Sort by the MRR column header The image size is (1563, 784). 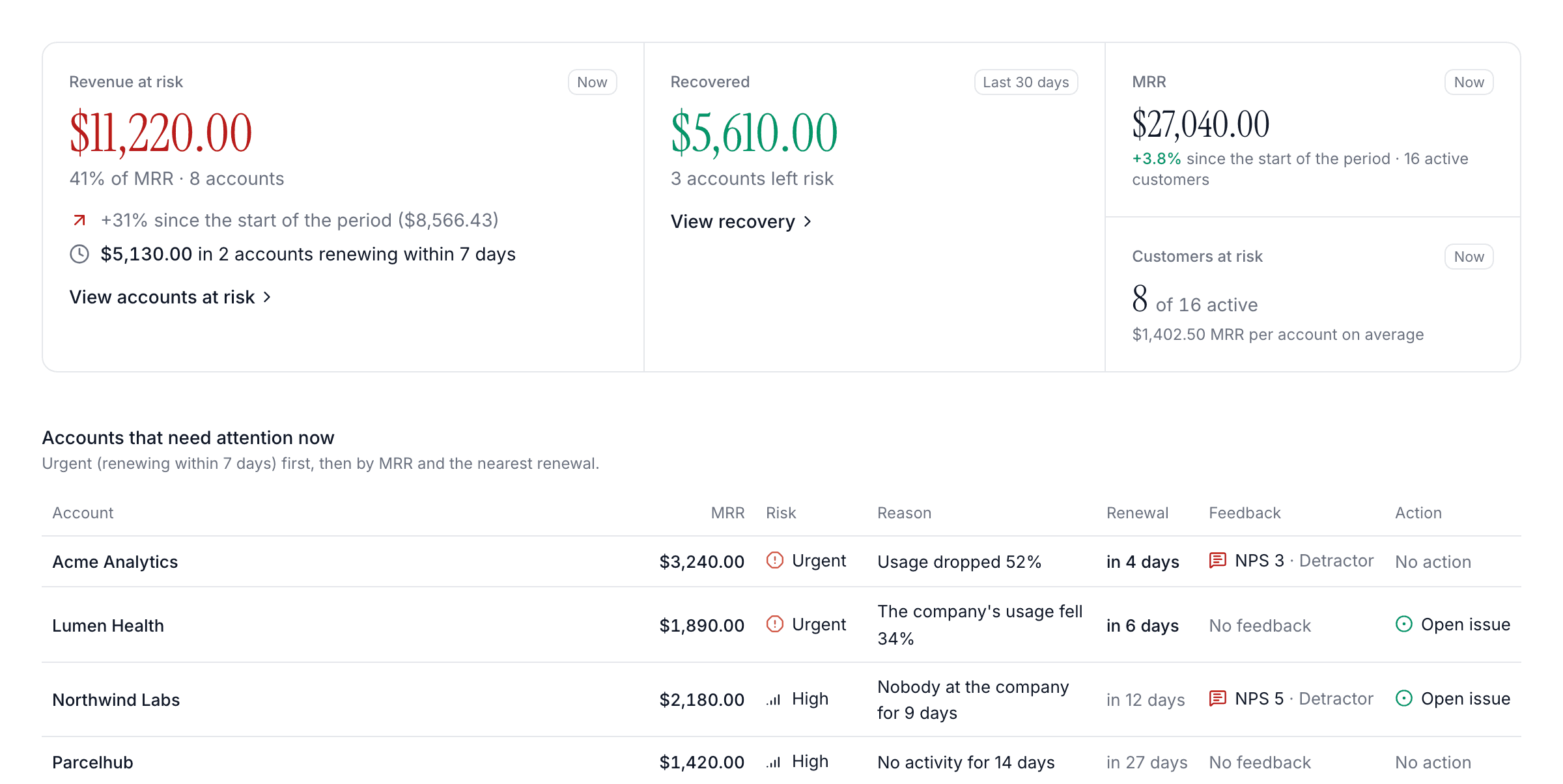pyautogui.click(x=727, y=513)
